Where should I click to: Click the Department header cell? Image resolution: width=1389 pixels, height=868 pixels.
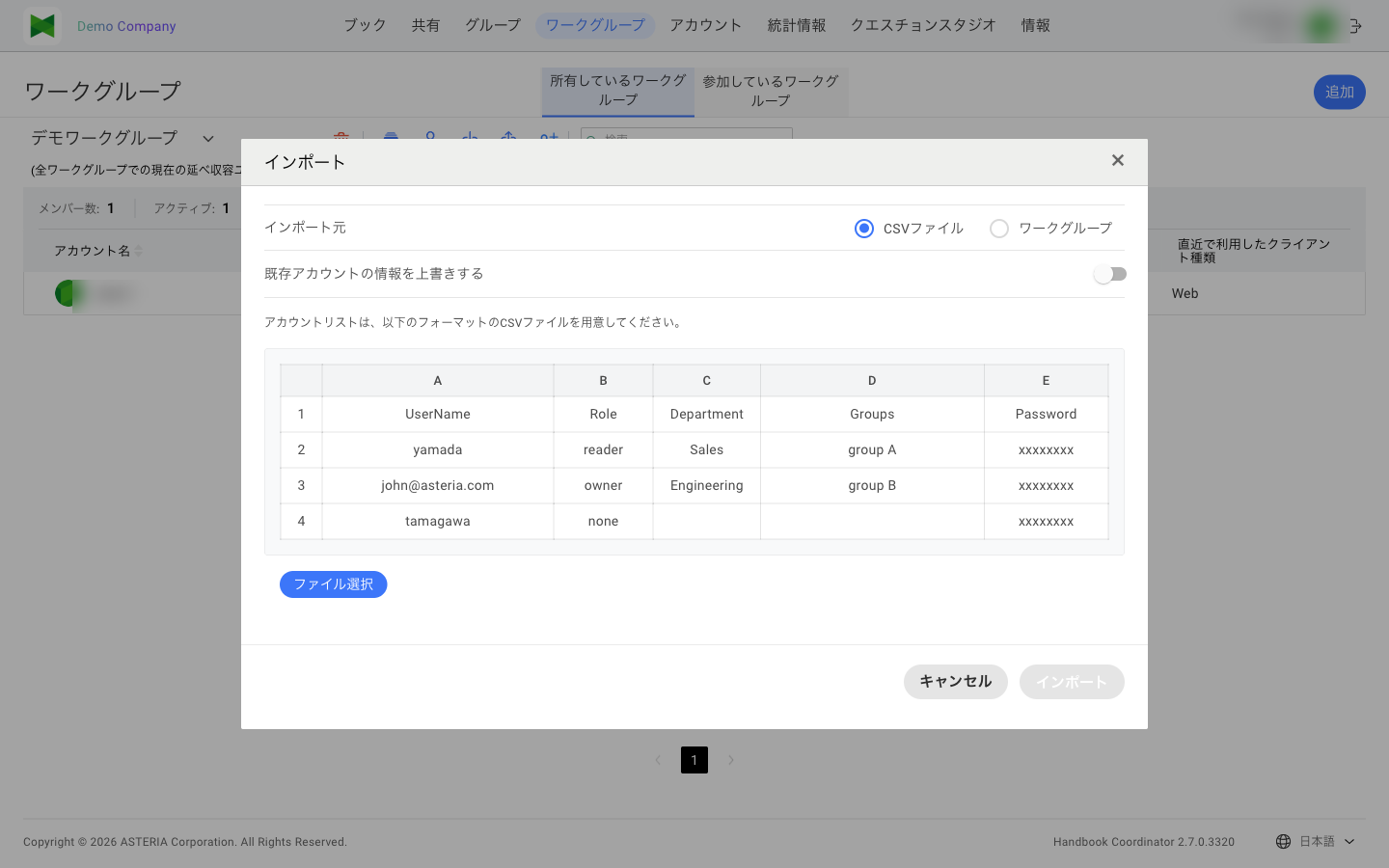coord(707,415)
